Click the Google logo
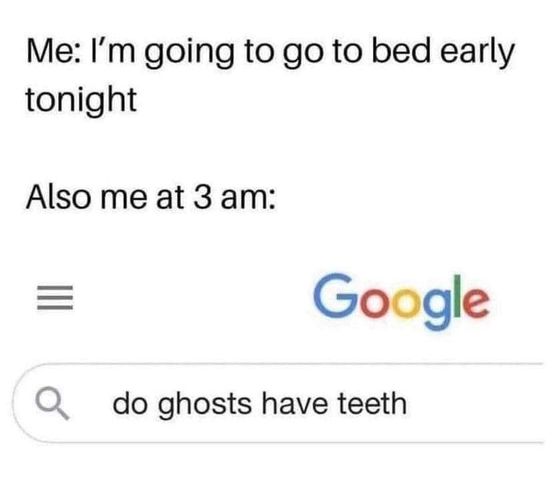Image resolution: width=552 pixels, height=501 pixels. pos(401,302)
